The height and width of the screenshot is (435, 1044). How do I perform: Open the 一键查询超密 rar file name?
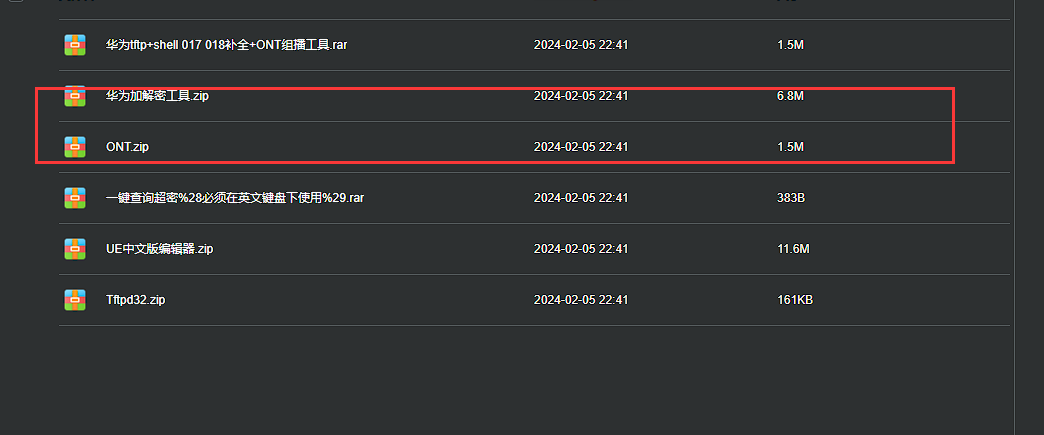pyautogui.click(x=235, y=198)
